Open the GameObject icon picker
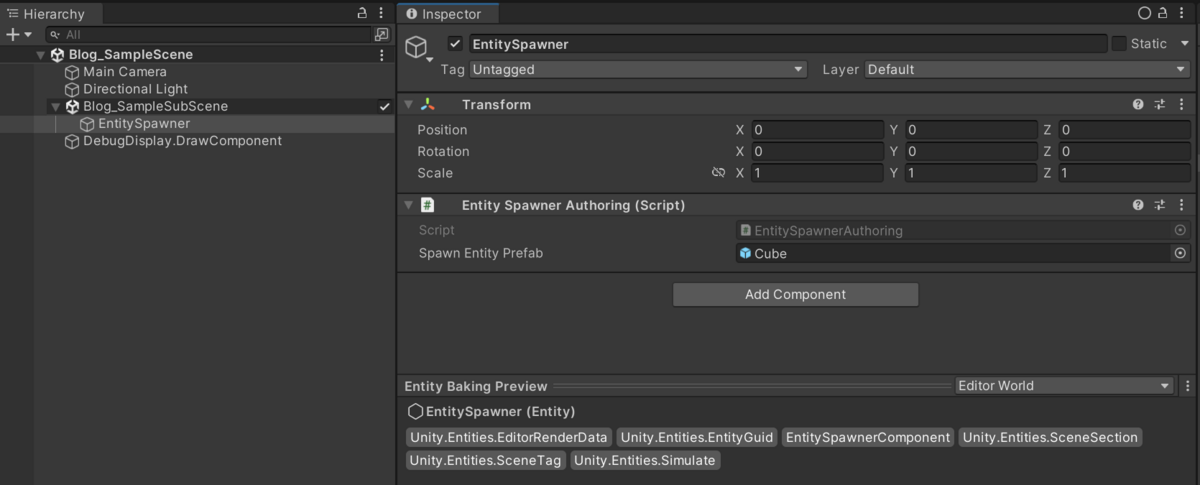1200x485 pixels. (419, 48)
